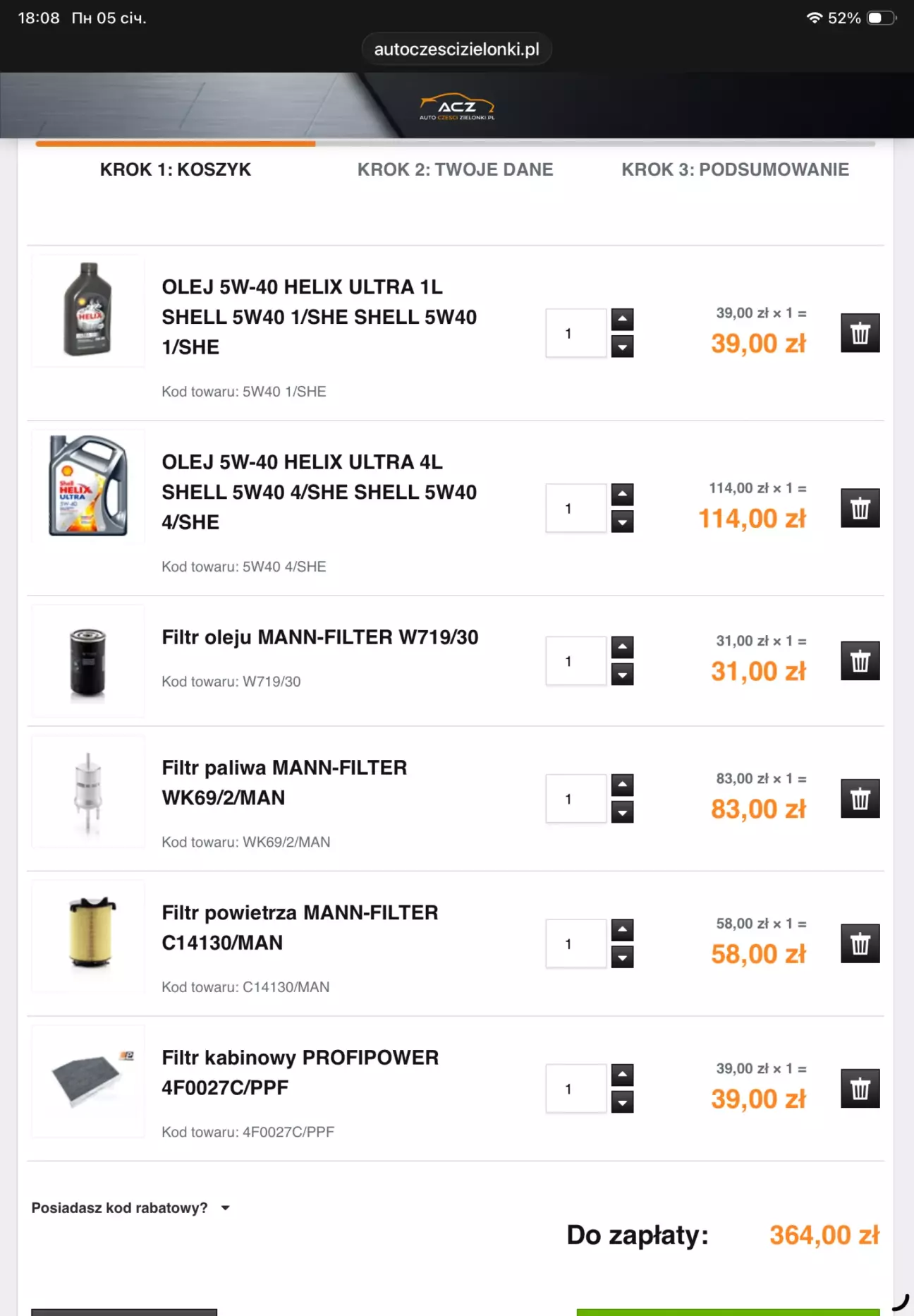Decrease quantity of fuel filter WK69/2/MAN
The width and height of the screenshot is (914, 1316).
[622, 813]
